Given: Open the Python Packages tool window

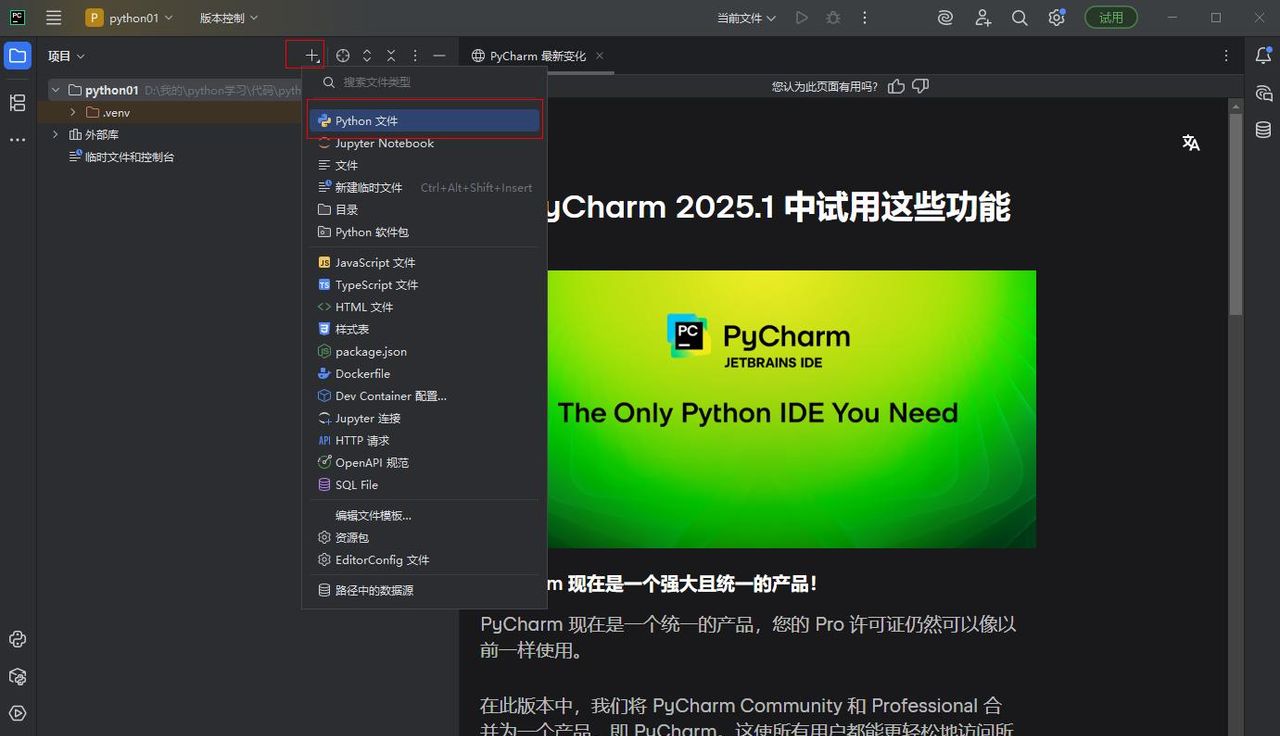Looking at the screenshot, I should click(x=16, y=676).
